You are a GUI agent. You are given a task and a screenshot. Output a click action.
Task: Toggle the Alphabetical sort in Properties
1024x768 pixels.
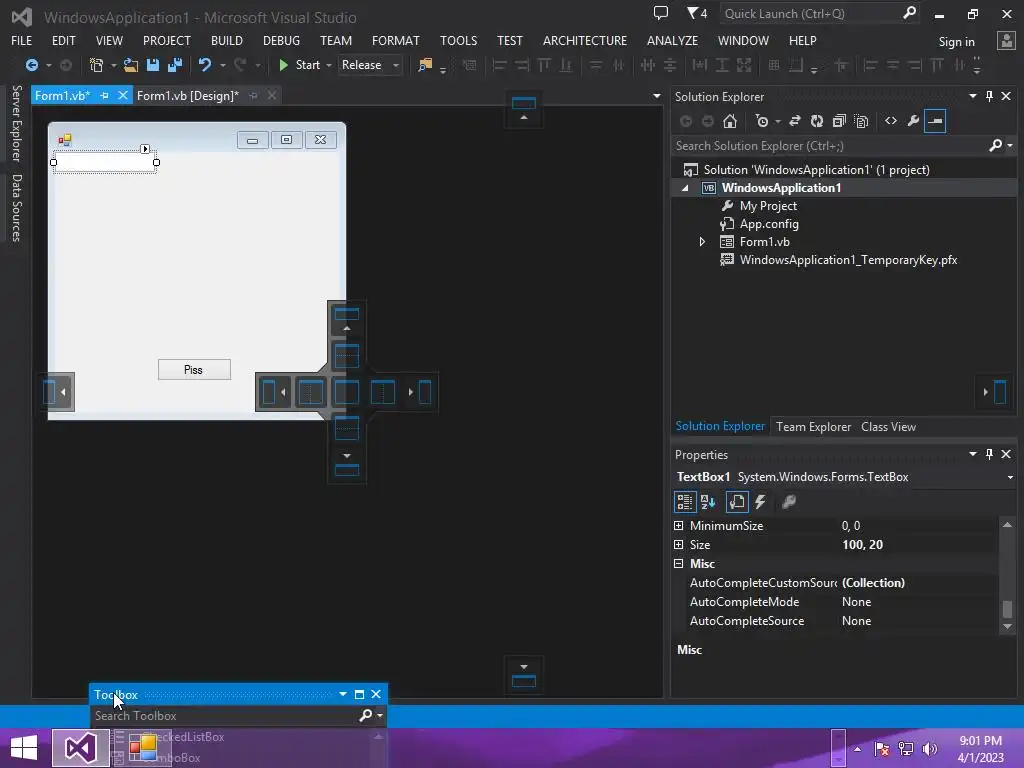(x=708, y=502)
